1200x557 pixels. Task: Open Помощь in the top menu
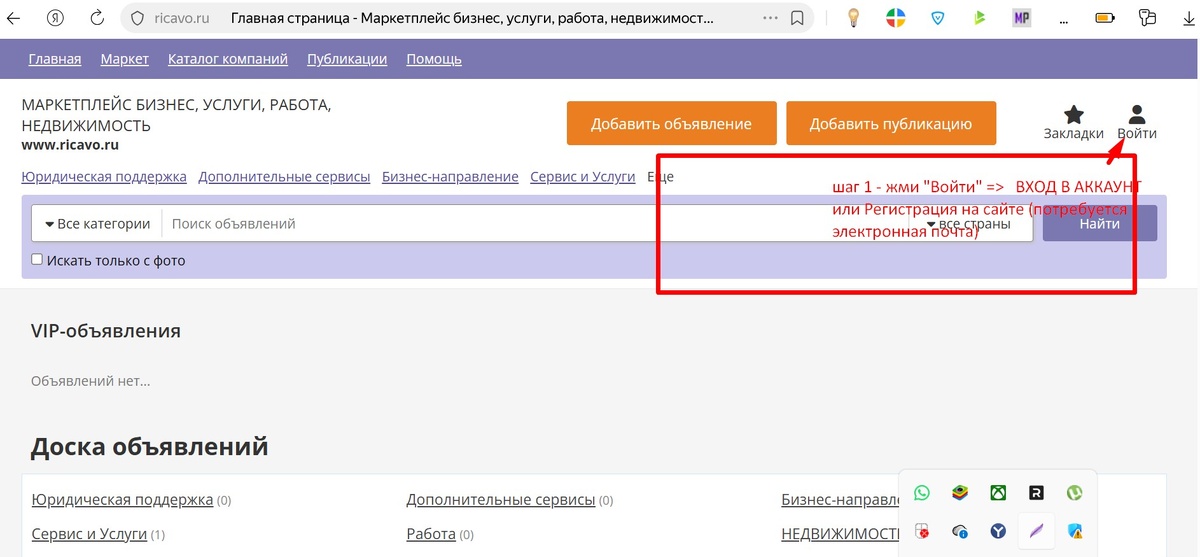click(434, 59)
